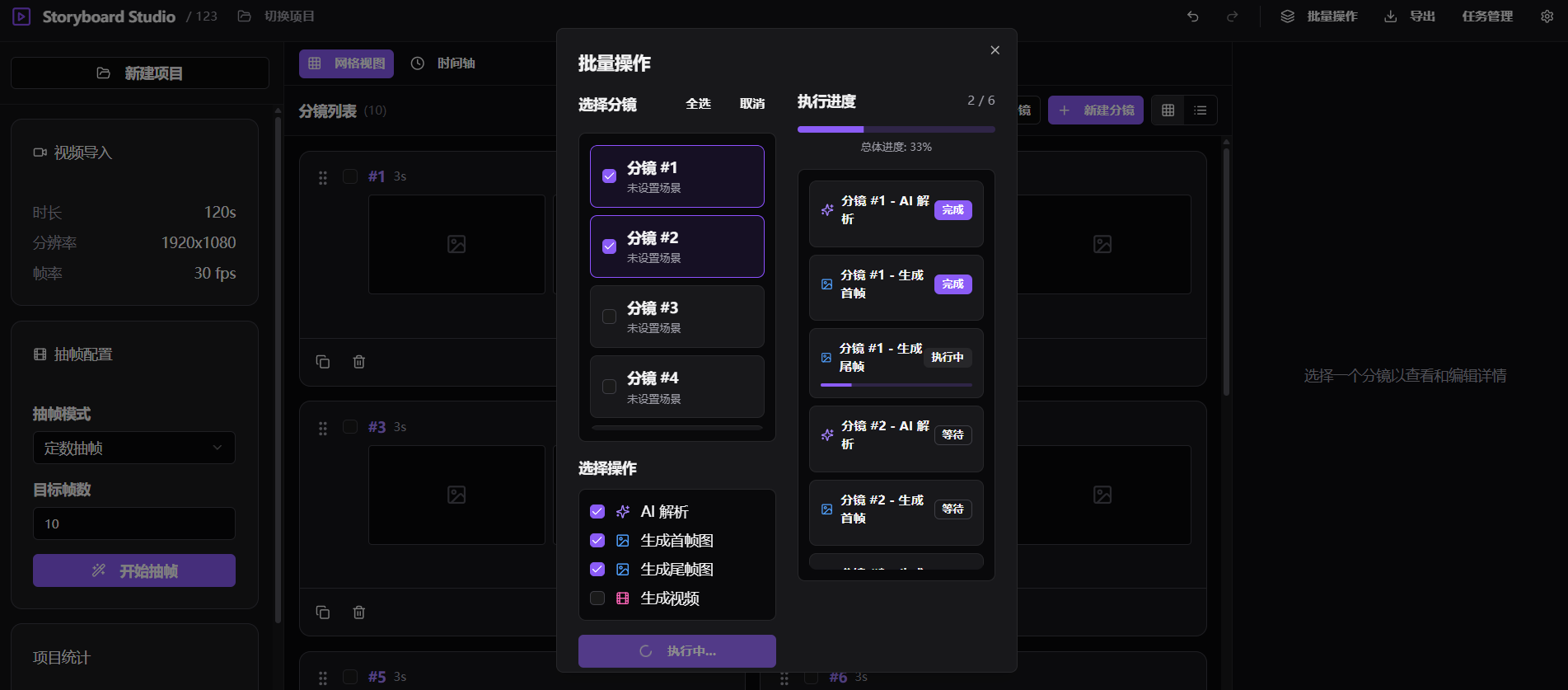Screen dimensions: 1568x690
Task: Uncheck 分镜 #1 in batch selection
Action: pos(610,176)
